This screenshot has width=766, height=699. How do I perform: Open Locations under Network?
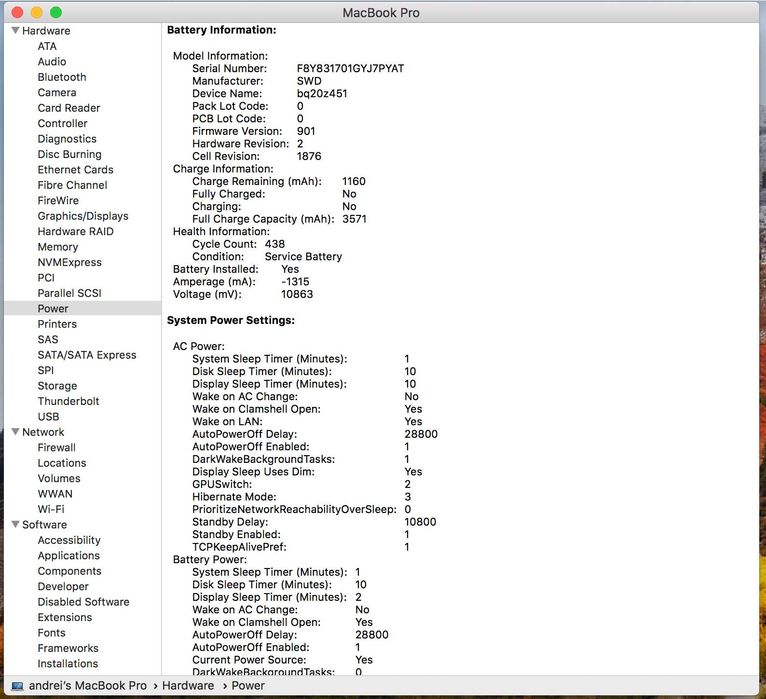tap(62, 463)
